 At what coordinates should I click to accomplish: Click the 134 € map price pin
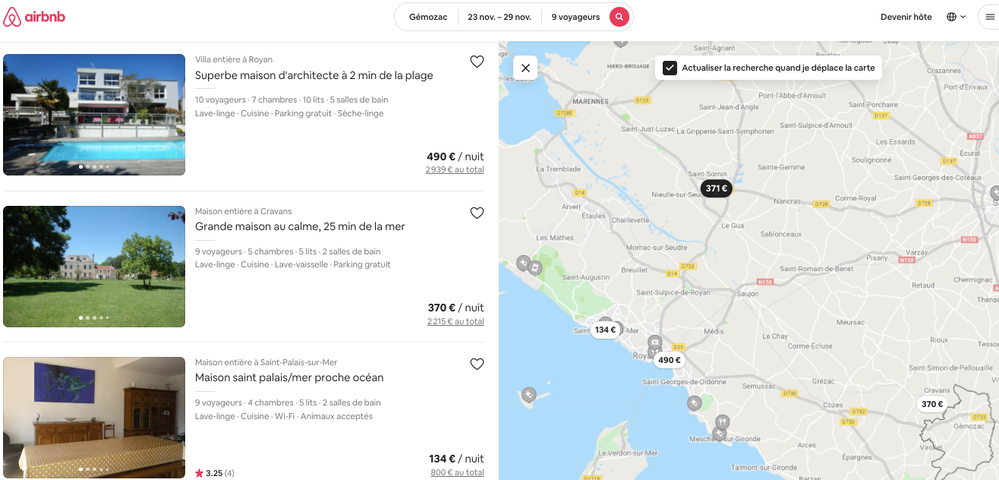[605, 330]
